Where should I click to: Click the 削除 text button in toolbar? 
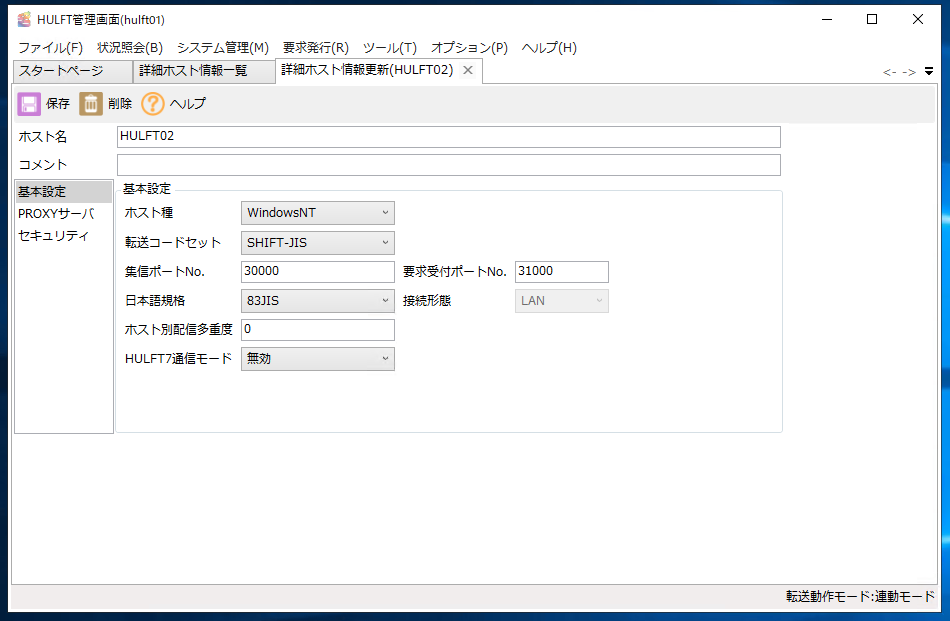click(120, 104)
